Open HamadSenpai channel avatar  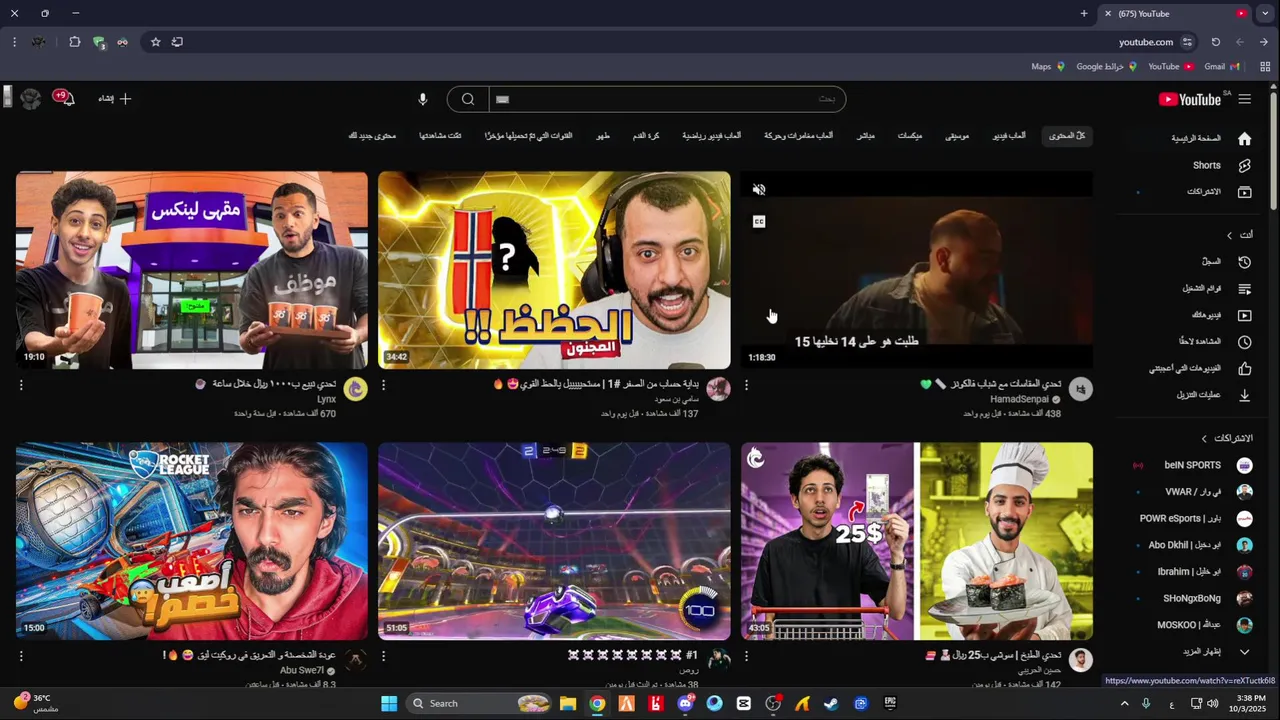click(x=1081, y=389)
